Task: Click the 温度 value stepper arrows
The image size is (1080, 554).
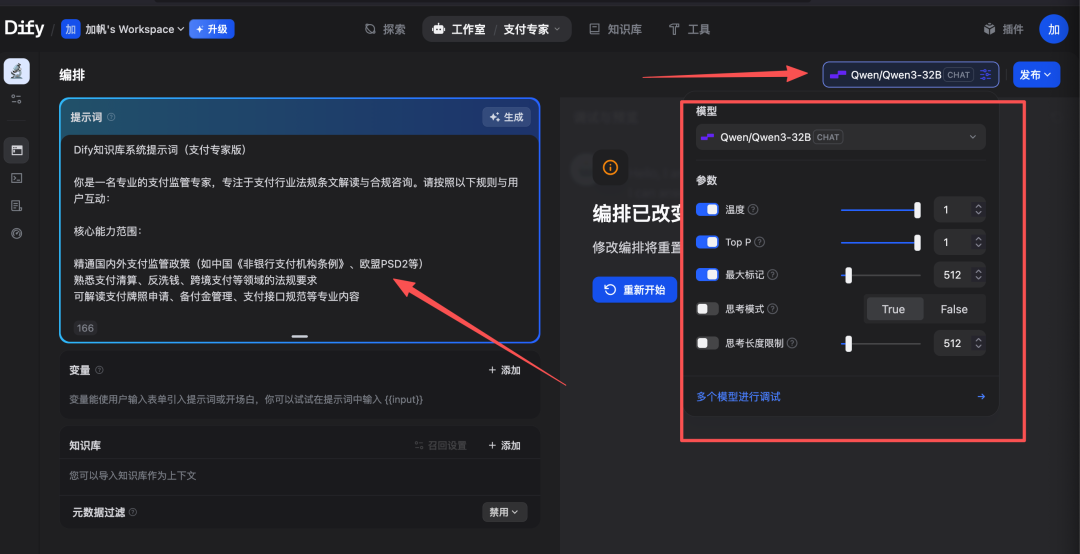Action: [977, 209]
